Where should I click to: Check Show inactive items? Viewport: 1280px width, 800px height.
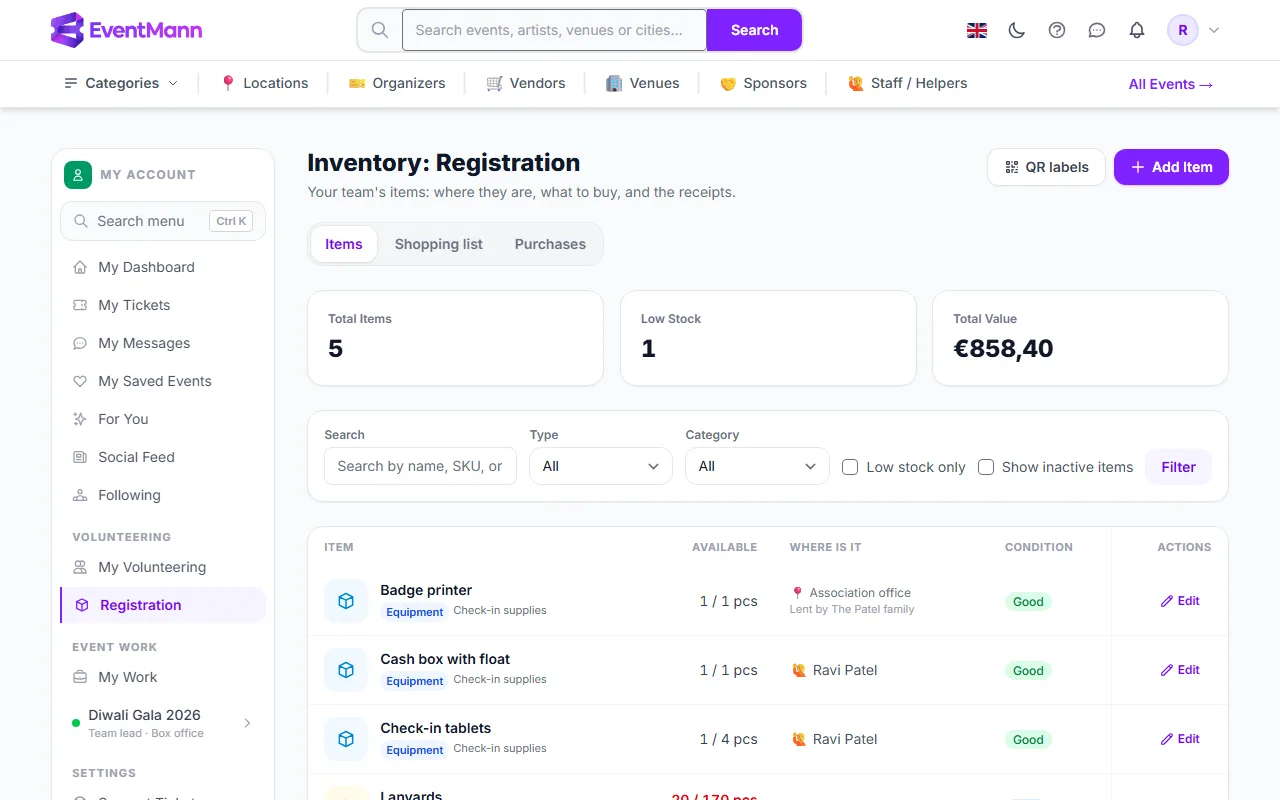[x=986, y=467]
